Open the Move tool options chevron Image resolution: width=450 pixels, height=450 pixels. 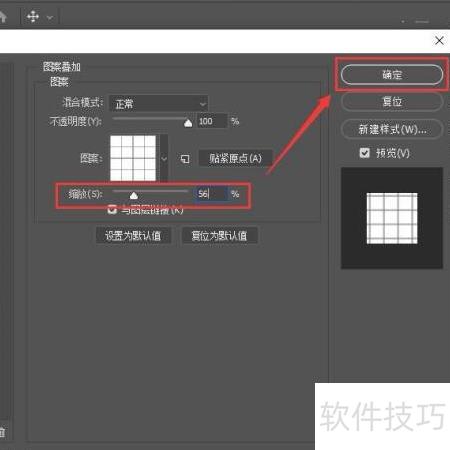[50, 17]
